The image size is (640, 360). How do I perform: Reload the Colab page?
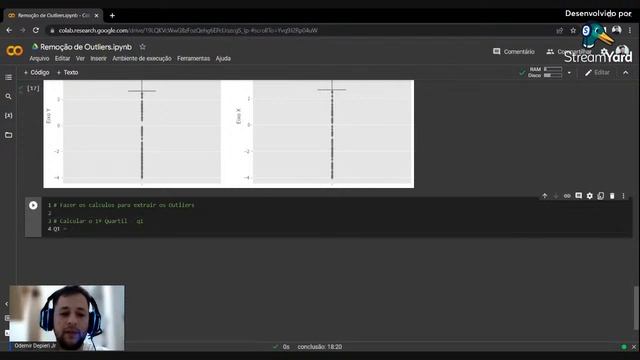click(x=36, y=30)
